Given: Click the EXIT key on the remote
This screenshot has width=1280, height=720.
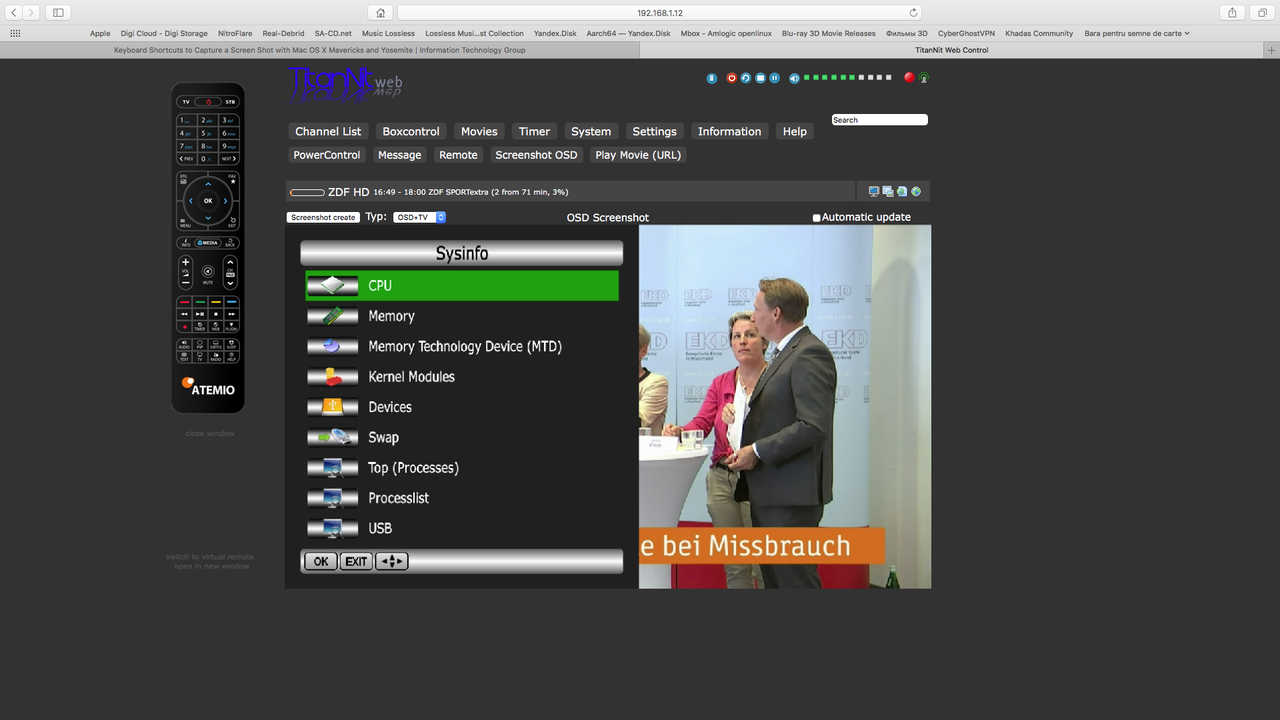Looking at the screenshot, I should (232, 221).
